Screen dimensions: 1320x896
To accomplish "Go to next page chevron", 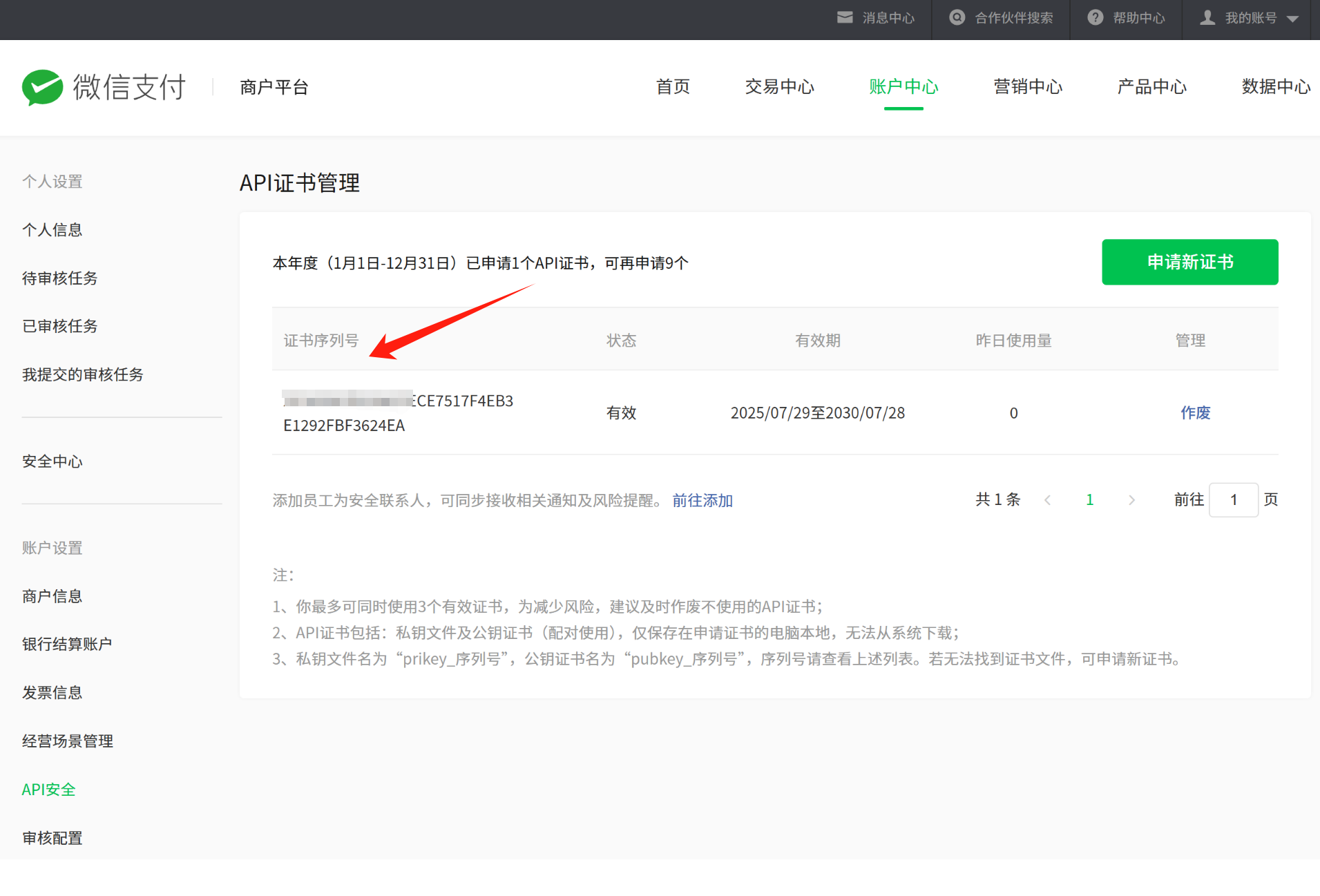I will pos(1131,500).
